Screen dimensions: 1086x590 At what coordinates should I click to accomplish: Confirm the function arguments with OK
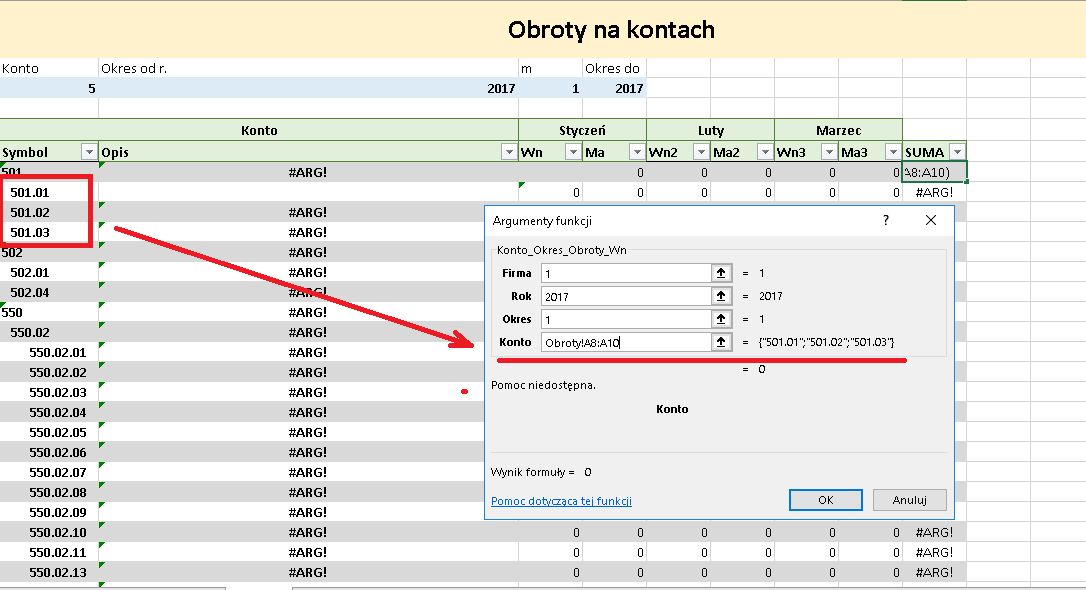tap(826, 500)
